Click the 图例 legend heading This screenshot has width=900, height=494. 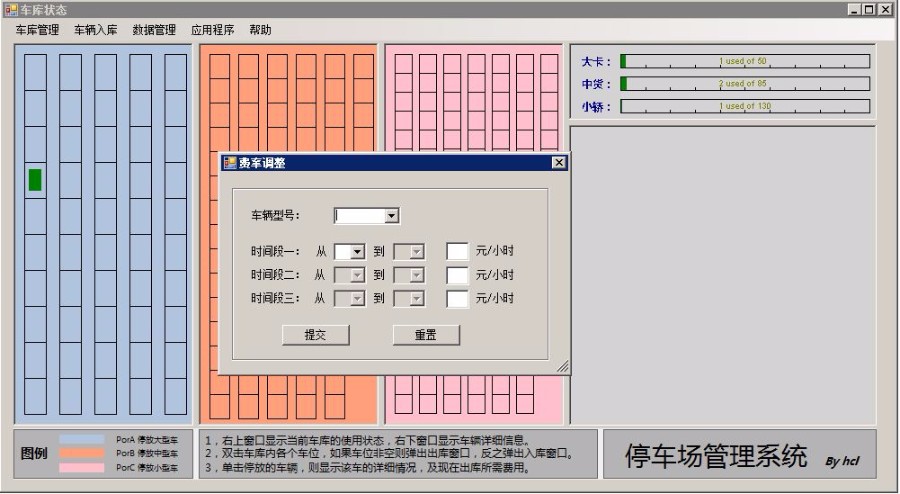tap(34, 453)
